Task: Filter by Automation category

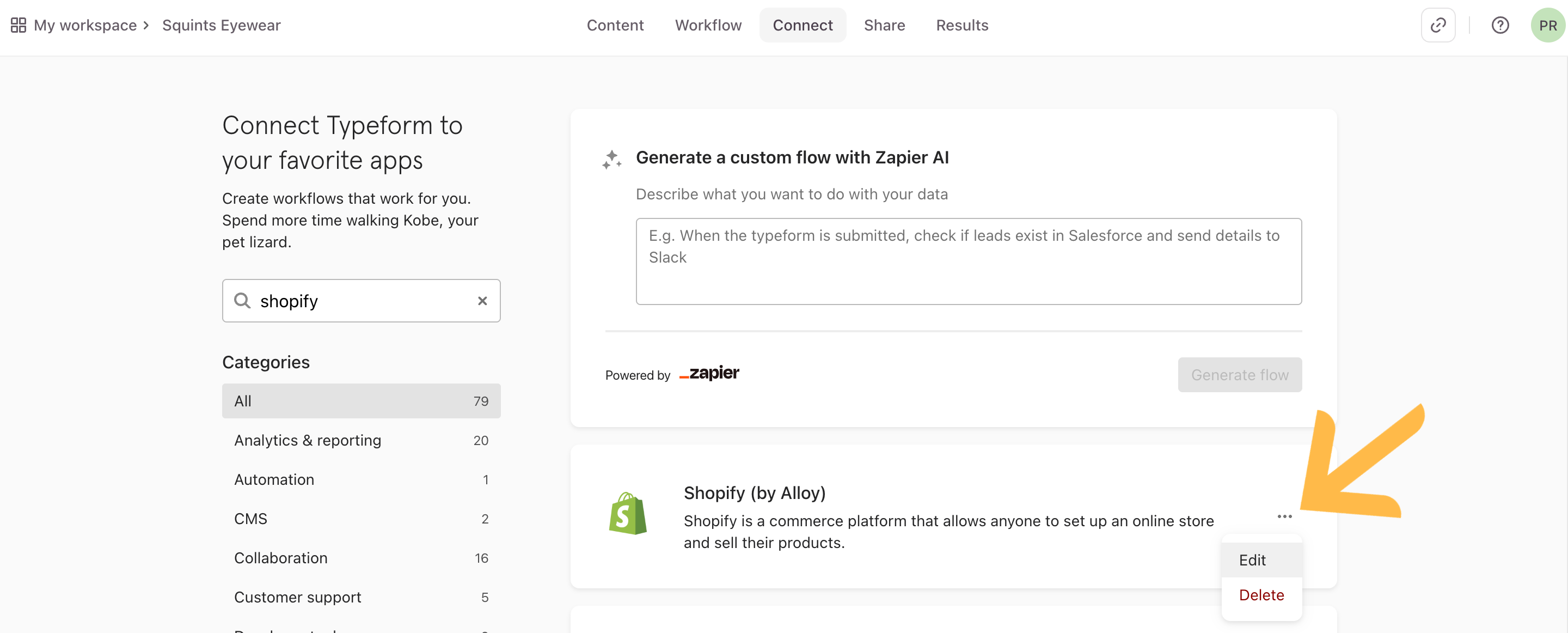Action: point(361,479)
